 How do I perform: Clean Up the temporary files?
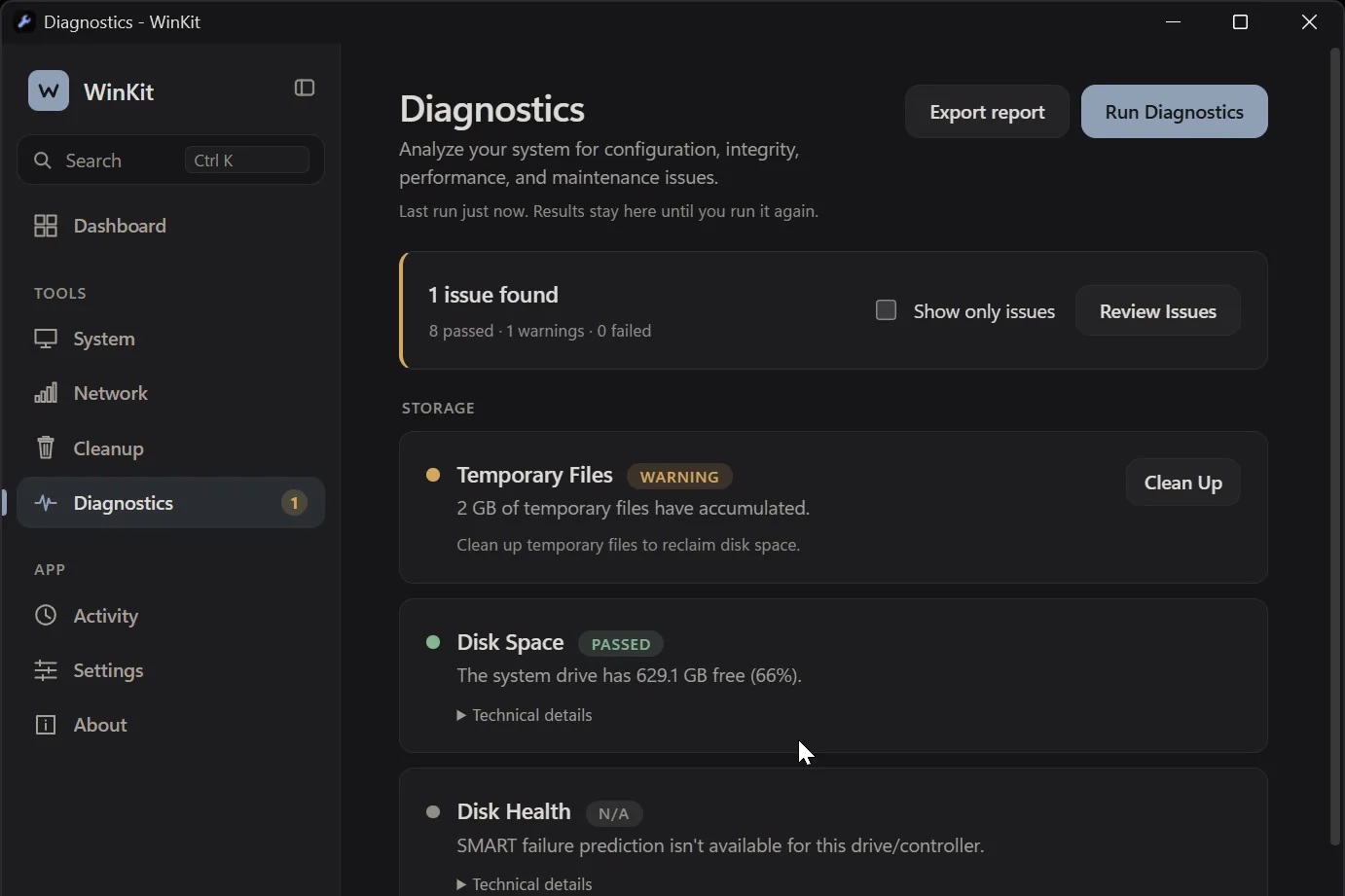coord(1182,483)
